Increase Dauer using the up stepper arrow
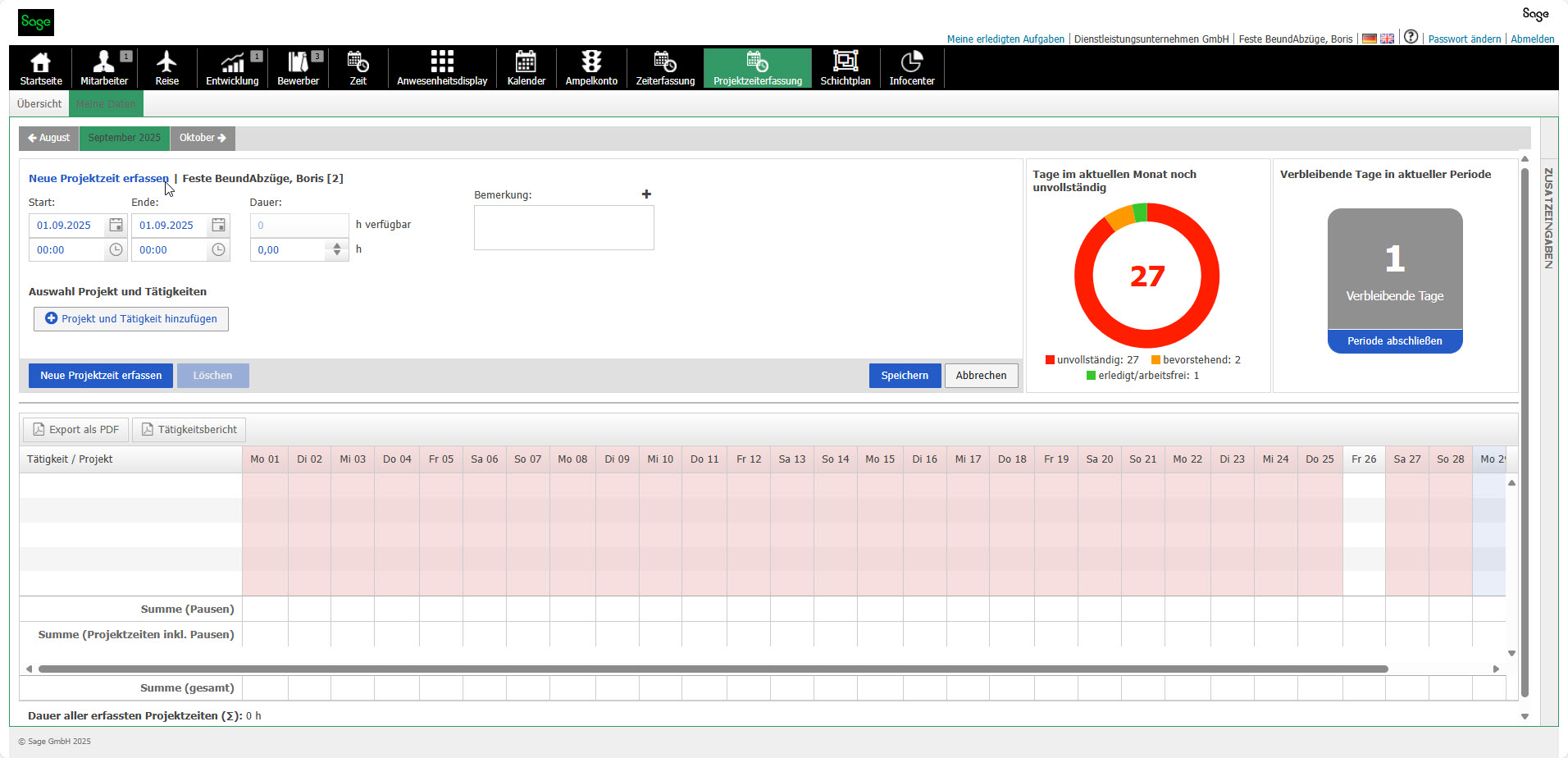The image size is (1568, 758). point(335,245)
